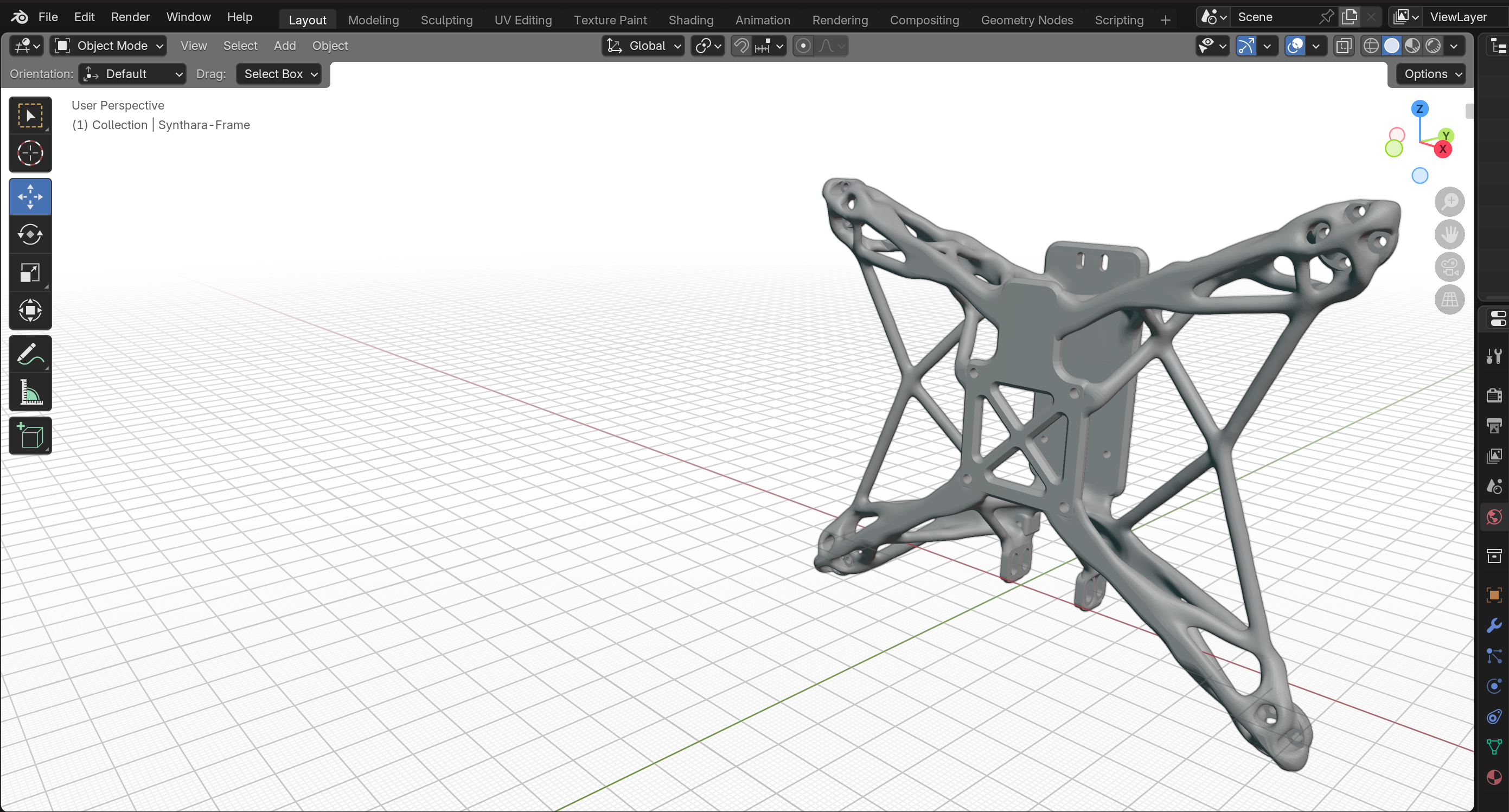The height and width of the screenshot is (812, 1509).
Task: Toggle viewport overlays visibility
Action: click(x=1296, y=46)
